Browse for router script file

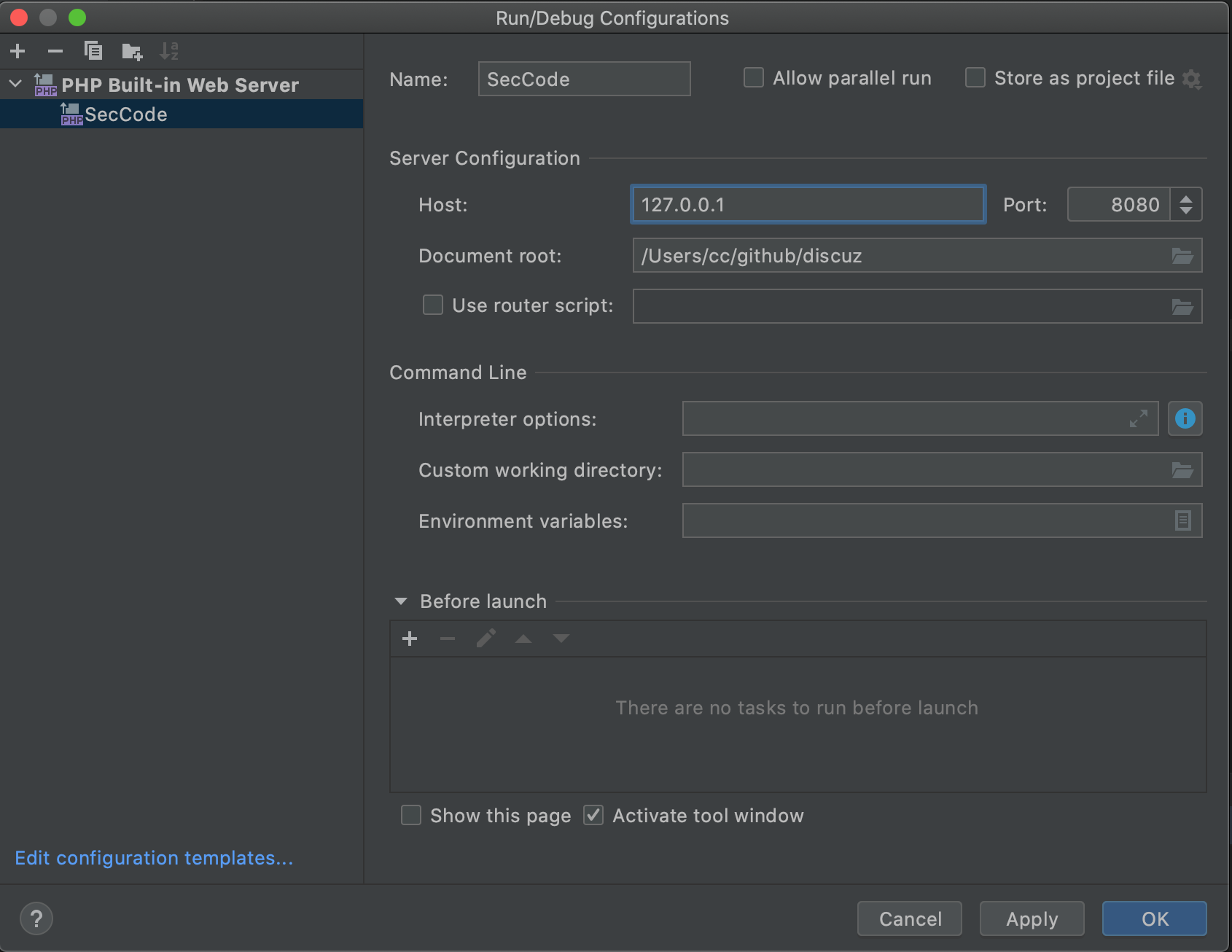pyautogui.click(x=1182, y=307)
